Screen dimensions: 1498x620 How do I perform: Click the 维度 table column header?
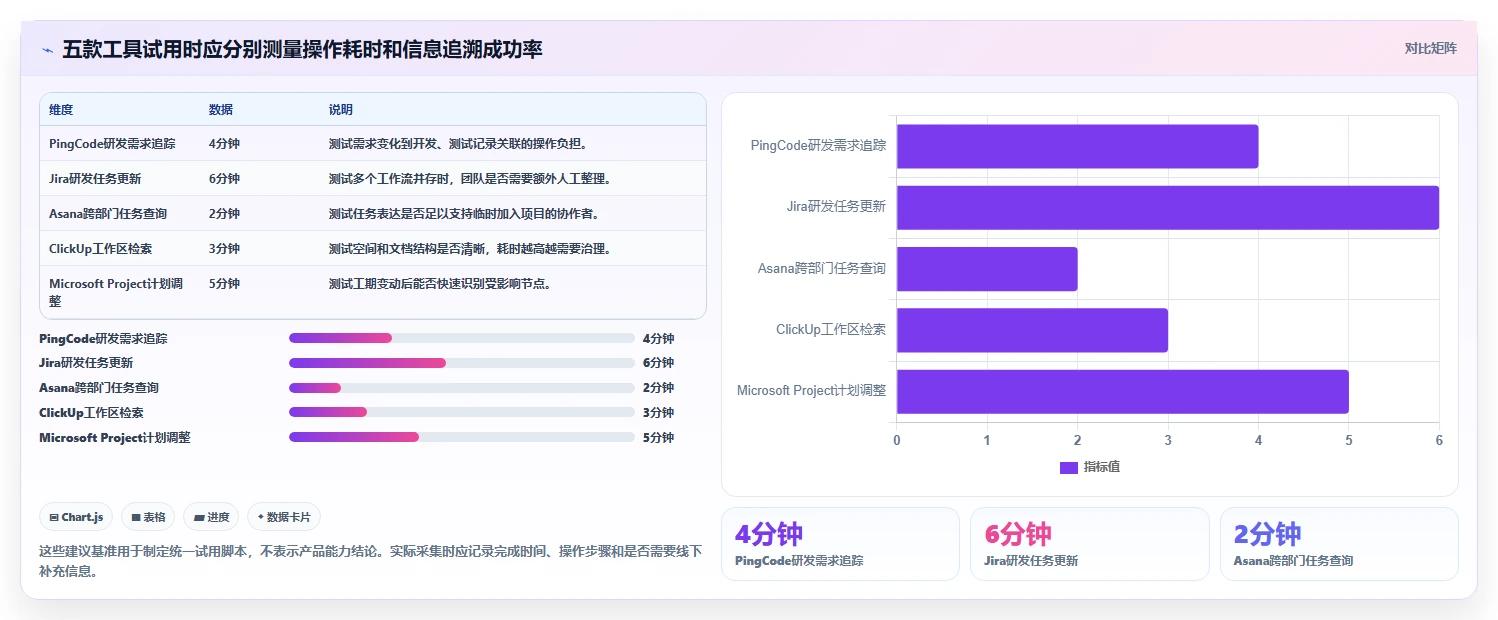coord(61,110)
